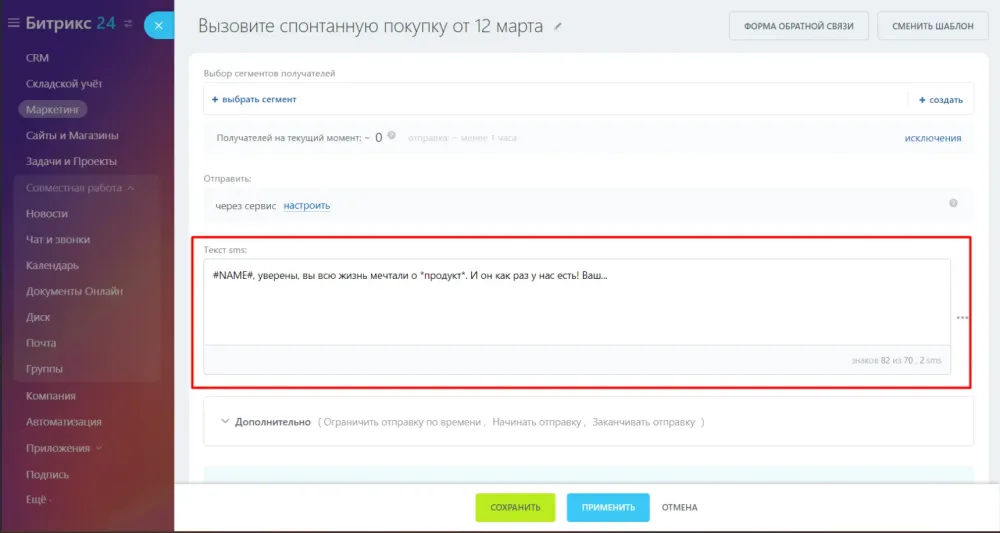The height and width of the screenshot is (533, 1000).
Task: Open CRM in the sidebar
Action: [37, 58]
